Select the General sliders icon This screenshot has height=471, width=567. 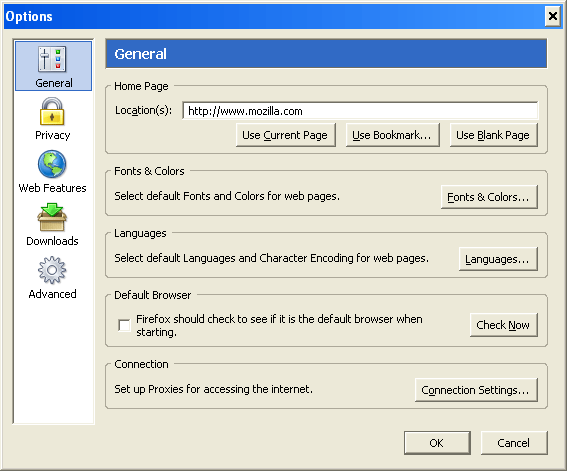(52, 59)
